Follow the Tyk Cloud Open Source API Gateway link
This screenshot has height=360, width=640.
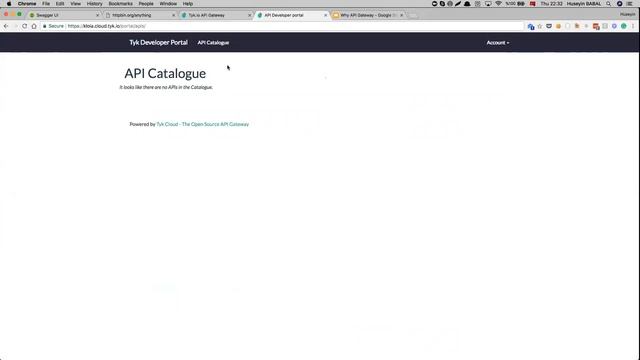coord(202,124)
